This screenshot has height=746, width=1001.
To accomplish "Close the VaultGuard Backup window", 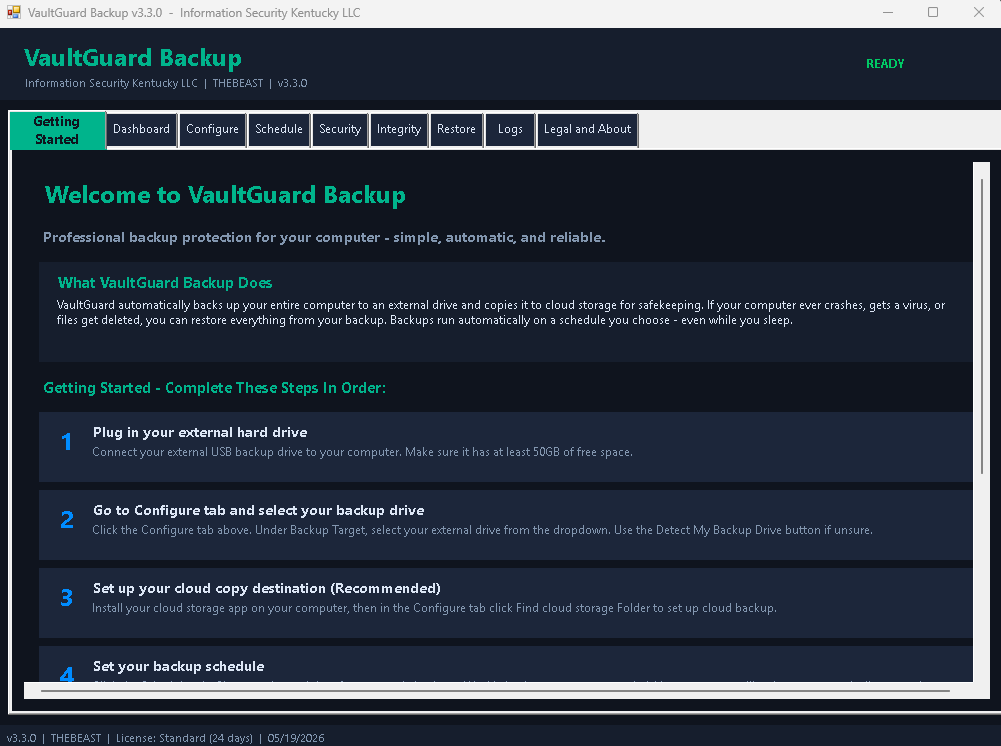I will (x=979, y=12).
